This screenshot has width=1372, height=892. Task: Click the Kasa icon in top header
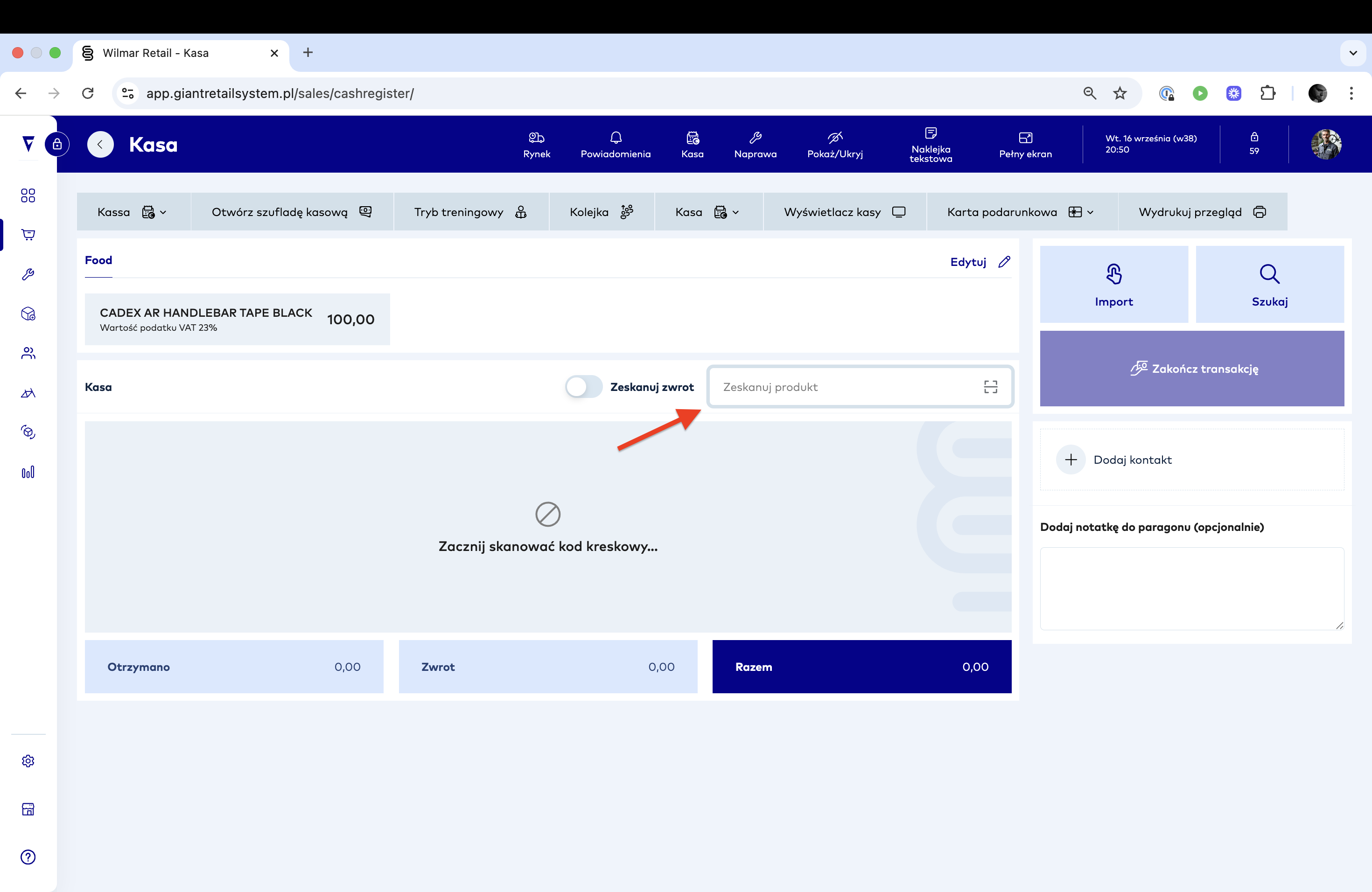coord(692,144)
